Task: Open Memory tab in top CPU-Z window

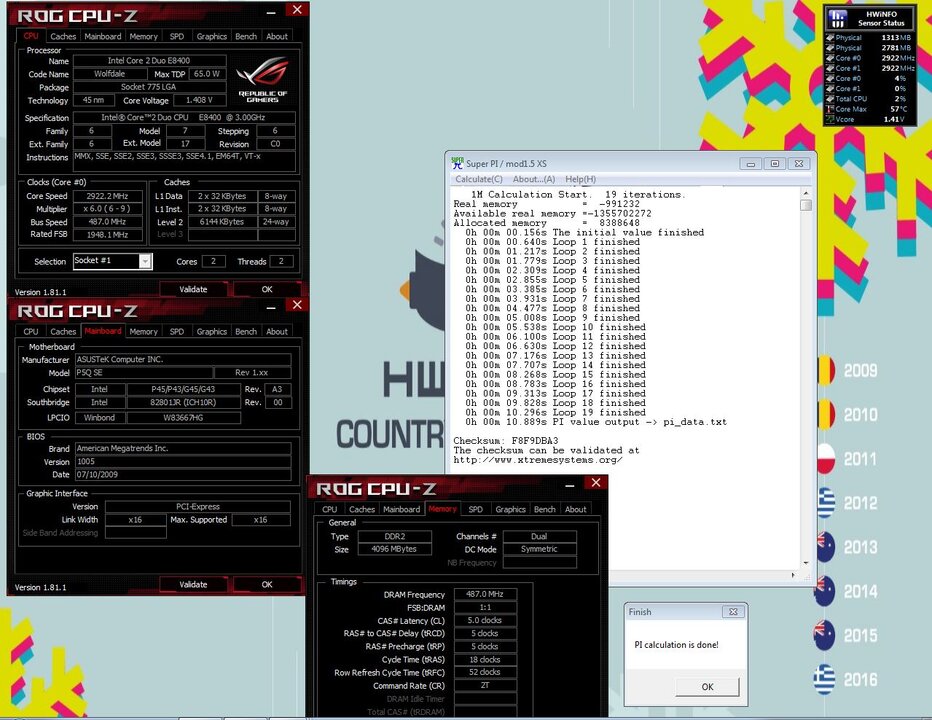Action: tap(143, 36)
